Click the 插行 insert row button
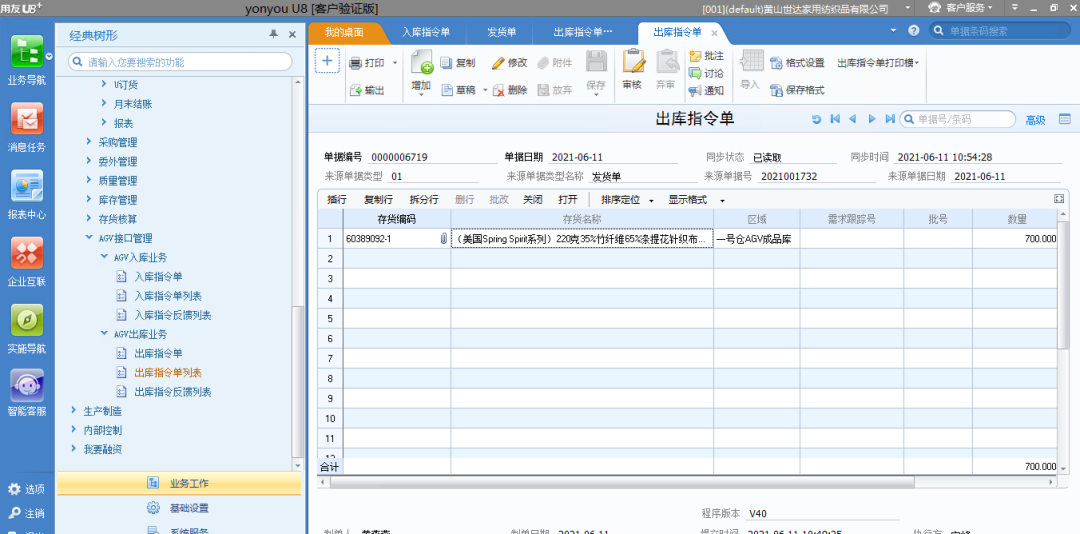This screenshot has height=534, width=1080. [x=337, y=200]
